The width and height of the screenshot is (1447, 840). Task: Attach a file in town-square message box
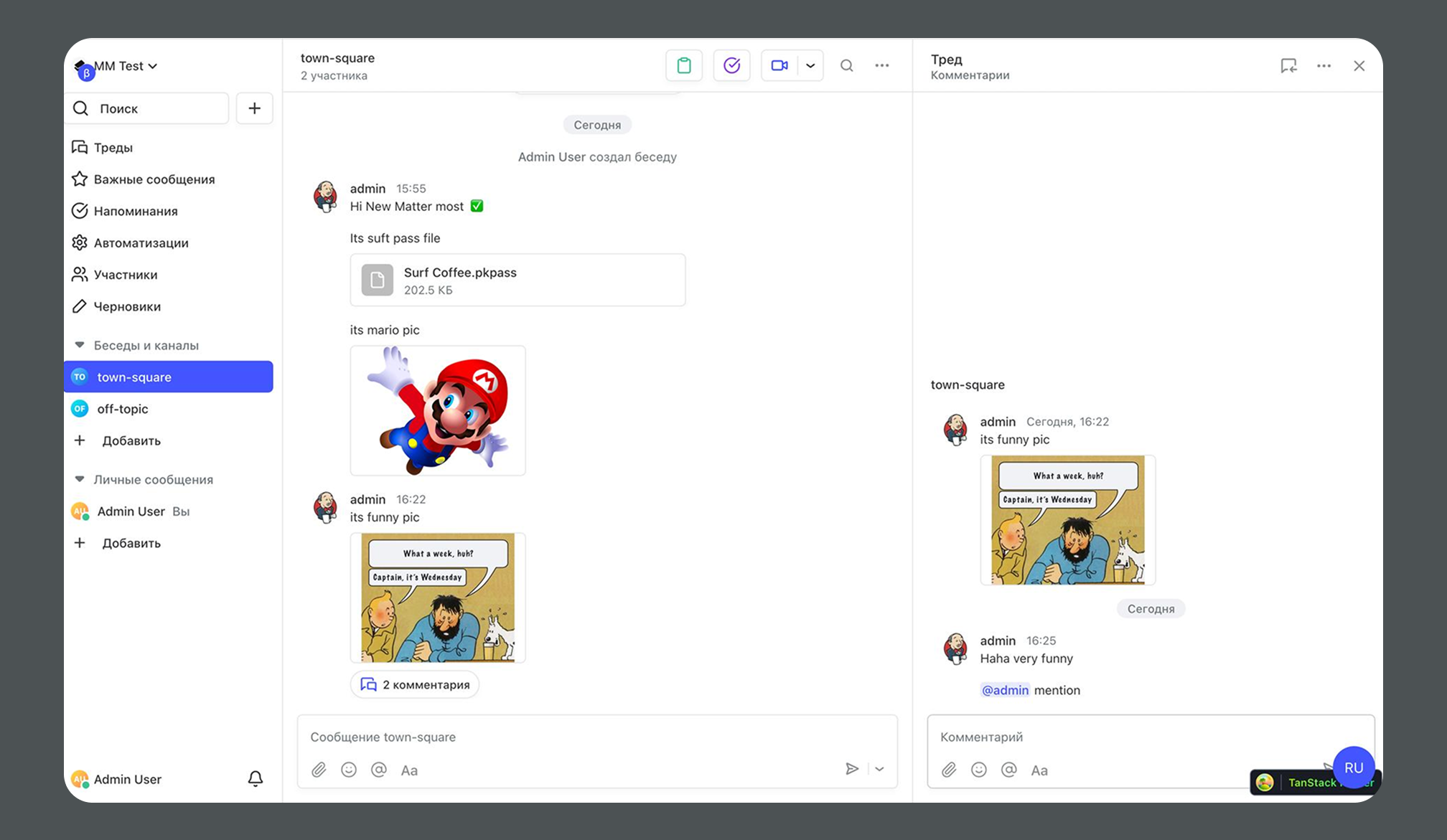coord(319,770)
